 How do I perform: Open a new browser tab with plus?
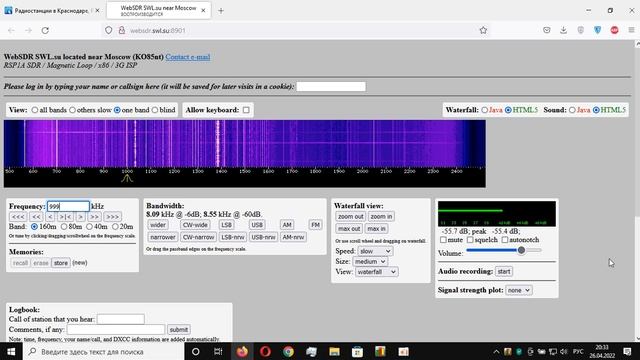(221, 11)
